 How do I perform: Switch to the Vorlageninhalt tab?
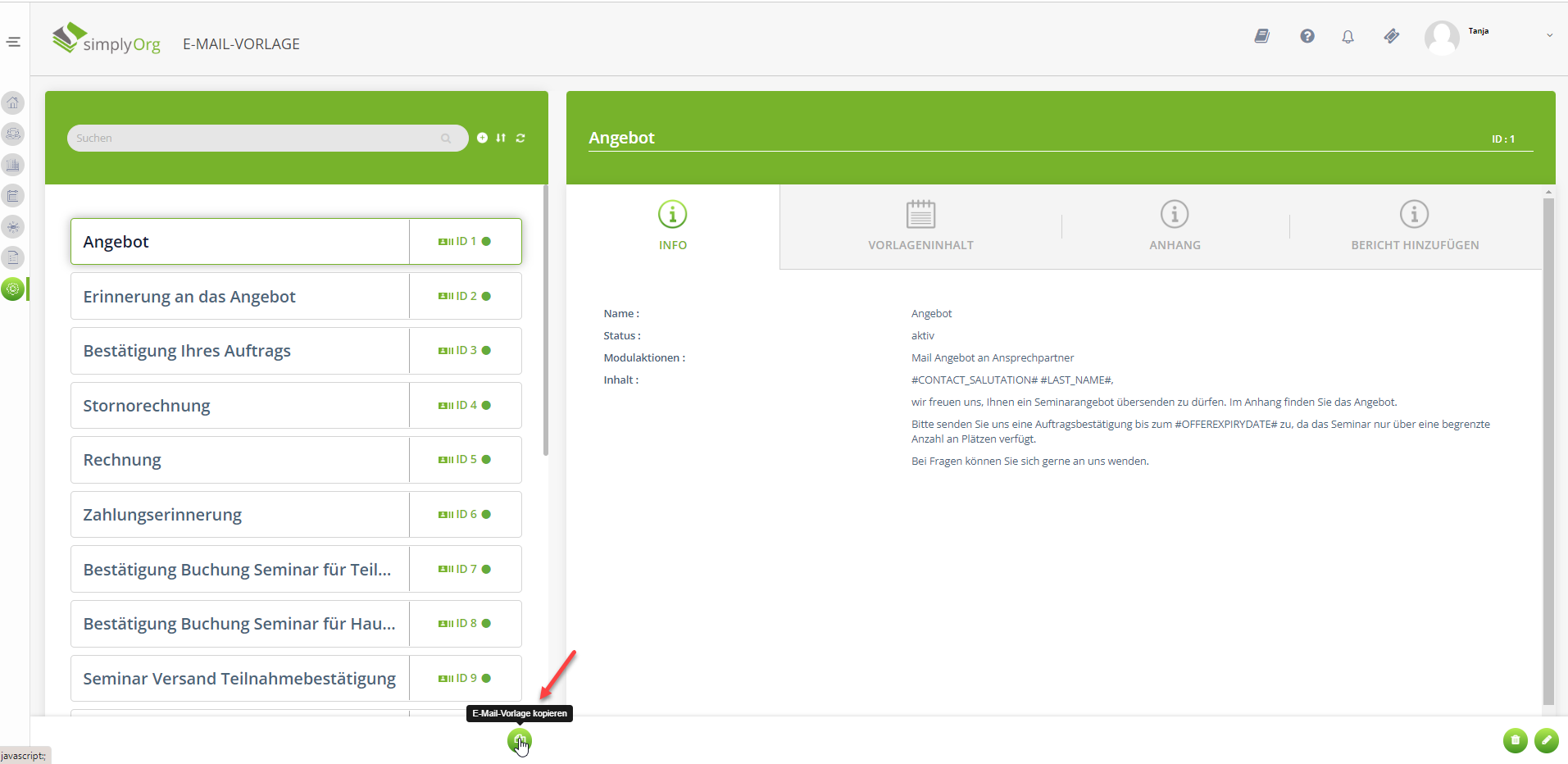[920, 226]
